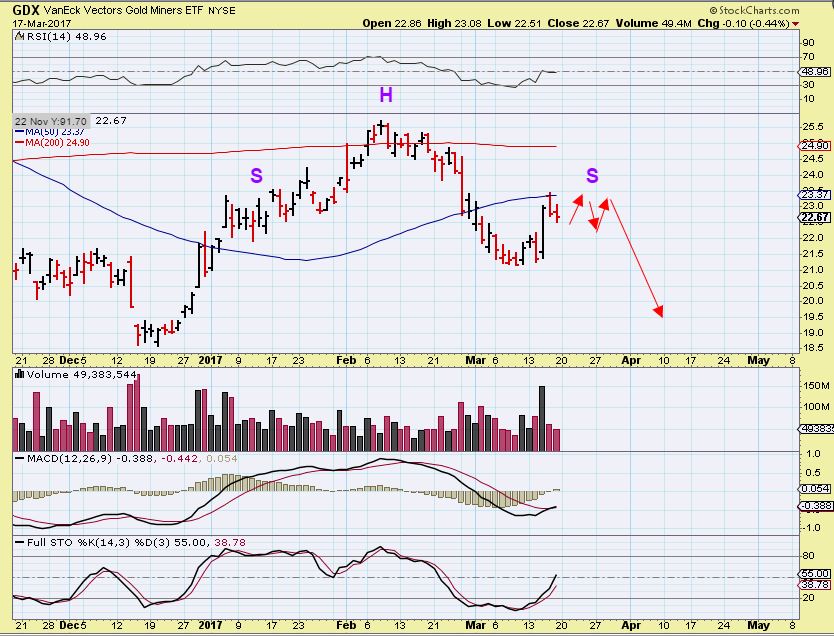Click the NYSE exchange label

click(x=222, y=11)
